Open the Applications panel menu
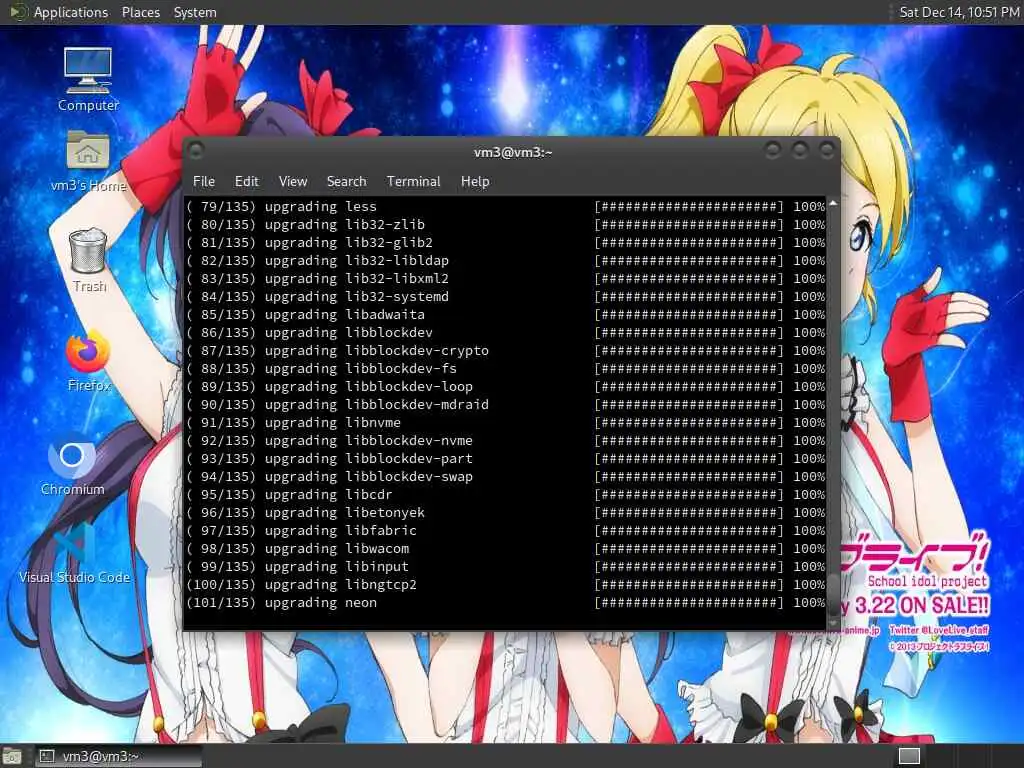The width and height of the screenshot is (1024, 768). click(x=71, y=12)
